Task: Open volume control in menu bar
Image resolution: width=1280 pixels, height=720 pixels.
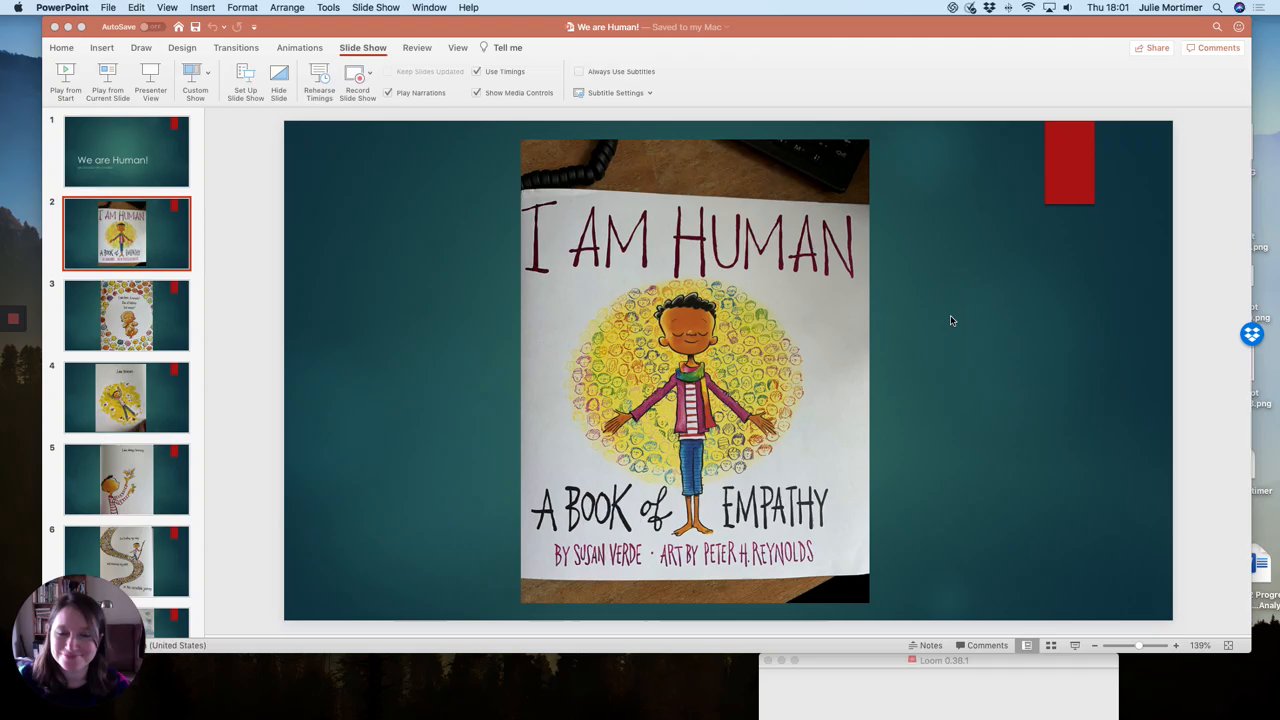Action: pyautogui.click(x=1067, y=7)
